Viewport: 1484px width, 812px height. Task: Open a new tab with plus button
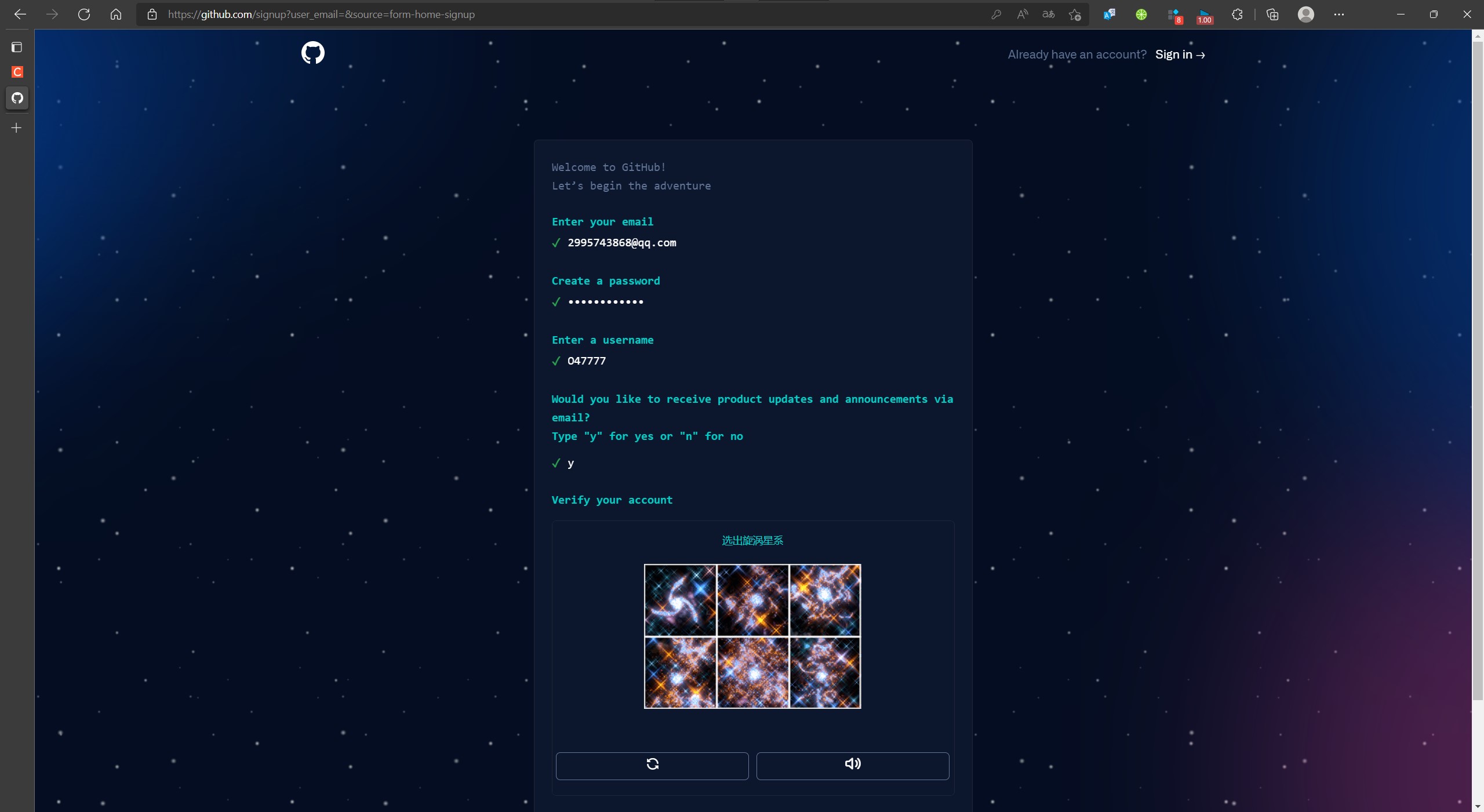(x=17, y=128)
